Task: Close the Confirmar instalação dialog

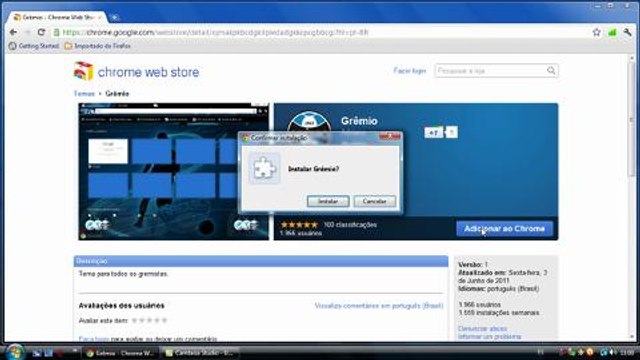Action: tap(390, 137)
